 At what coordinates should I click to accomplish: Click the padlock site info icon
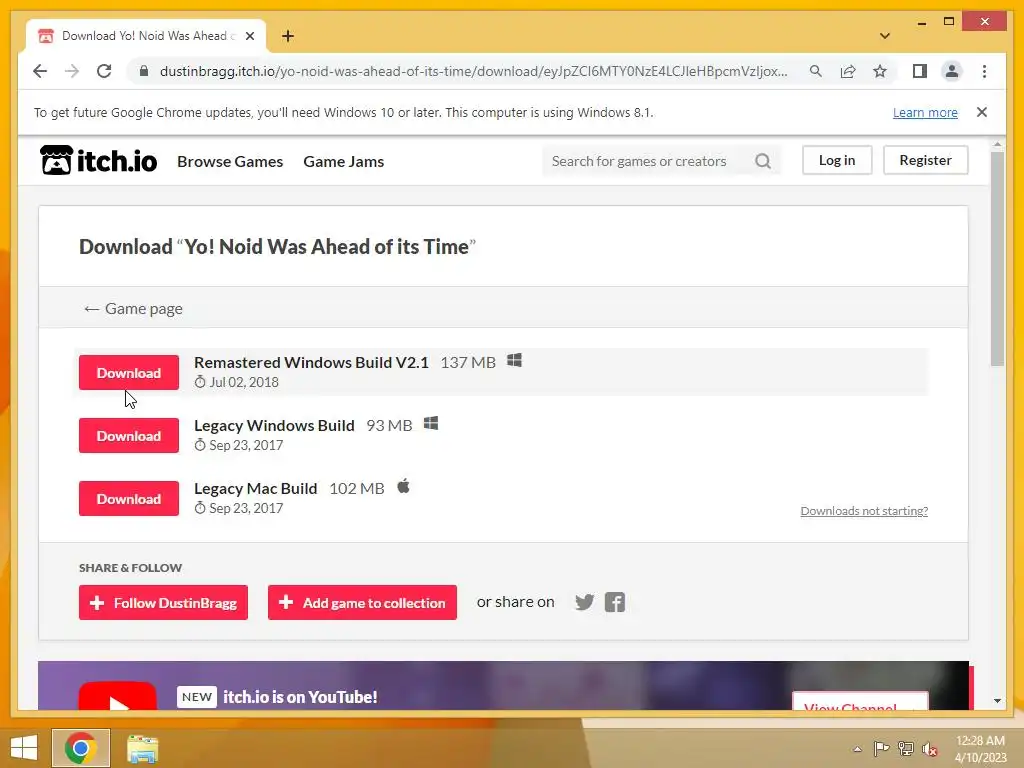coord(144,71)
